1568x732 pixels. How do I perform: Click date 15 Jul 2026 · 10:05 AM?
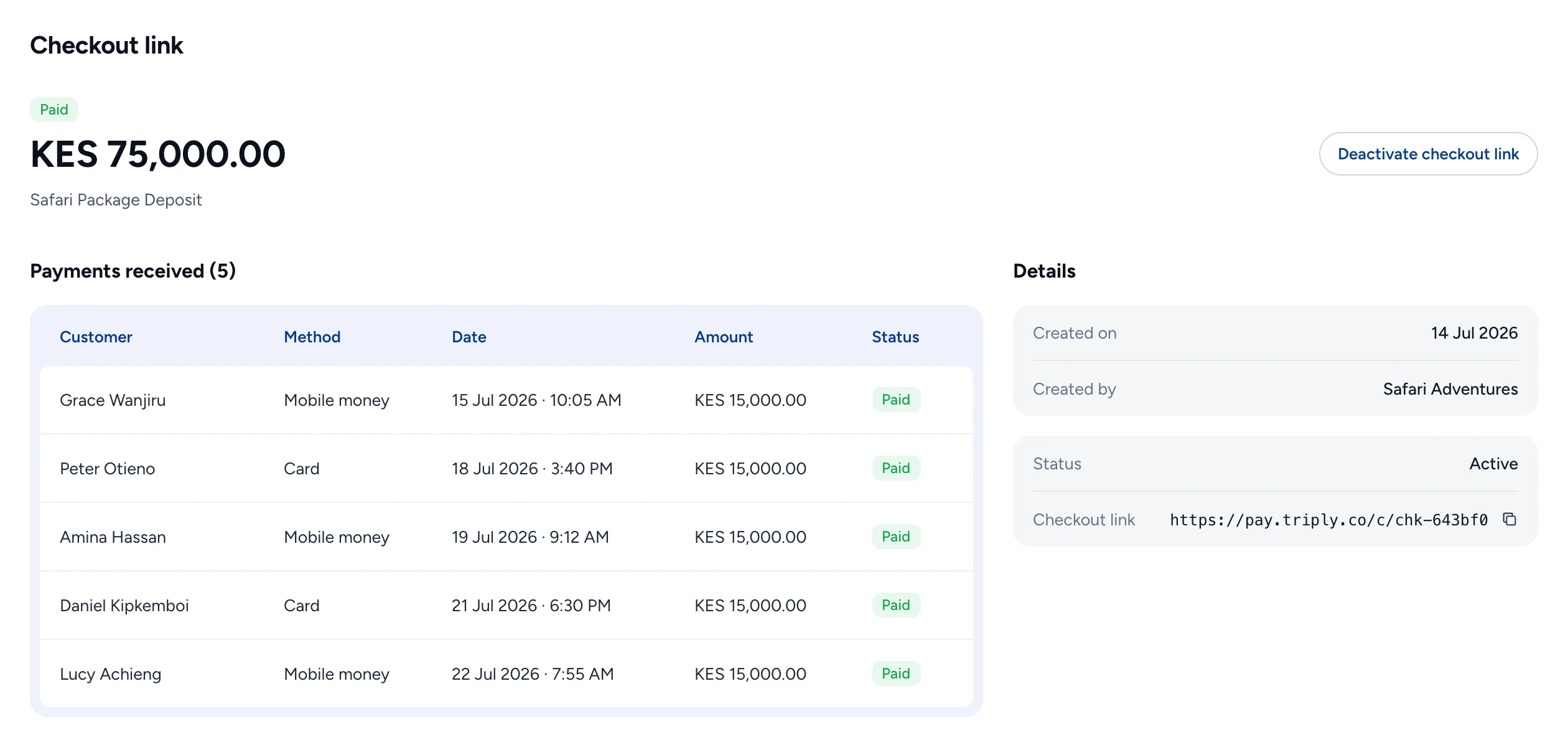point(536,400)
